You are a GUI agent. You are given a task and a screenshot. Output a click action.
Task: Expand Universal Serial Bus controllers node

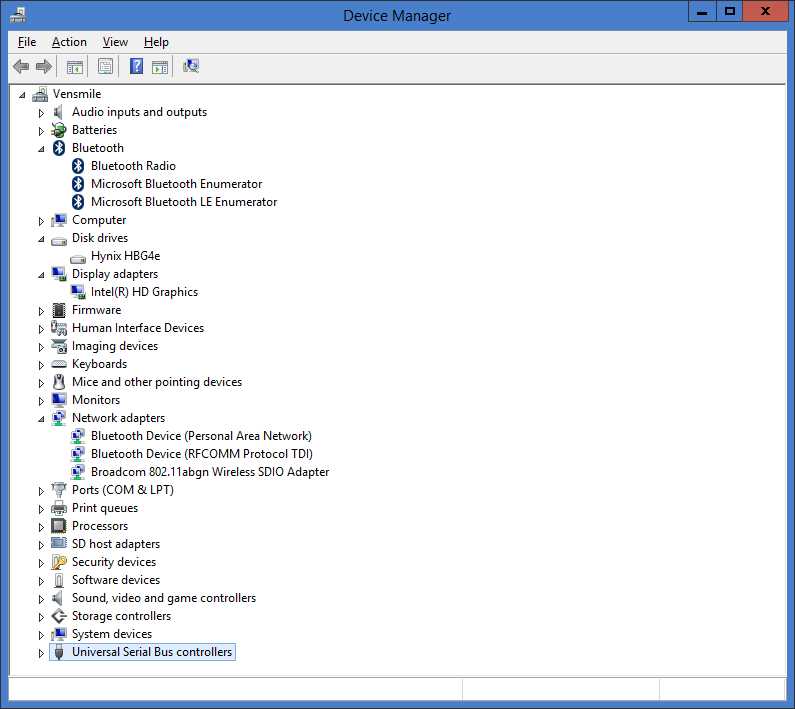click(x=41, y=653)
